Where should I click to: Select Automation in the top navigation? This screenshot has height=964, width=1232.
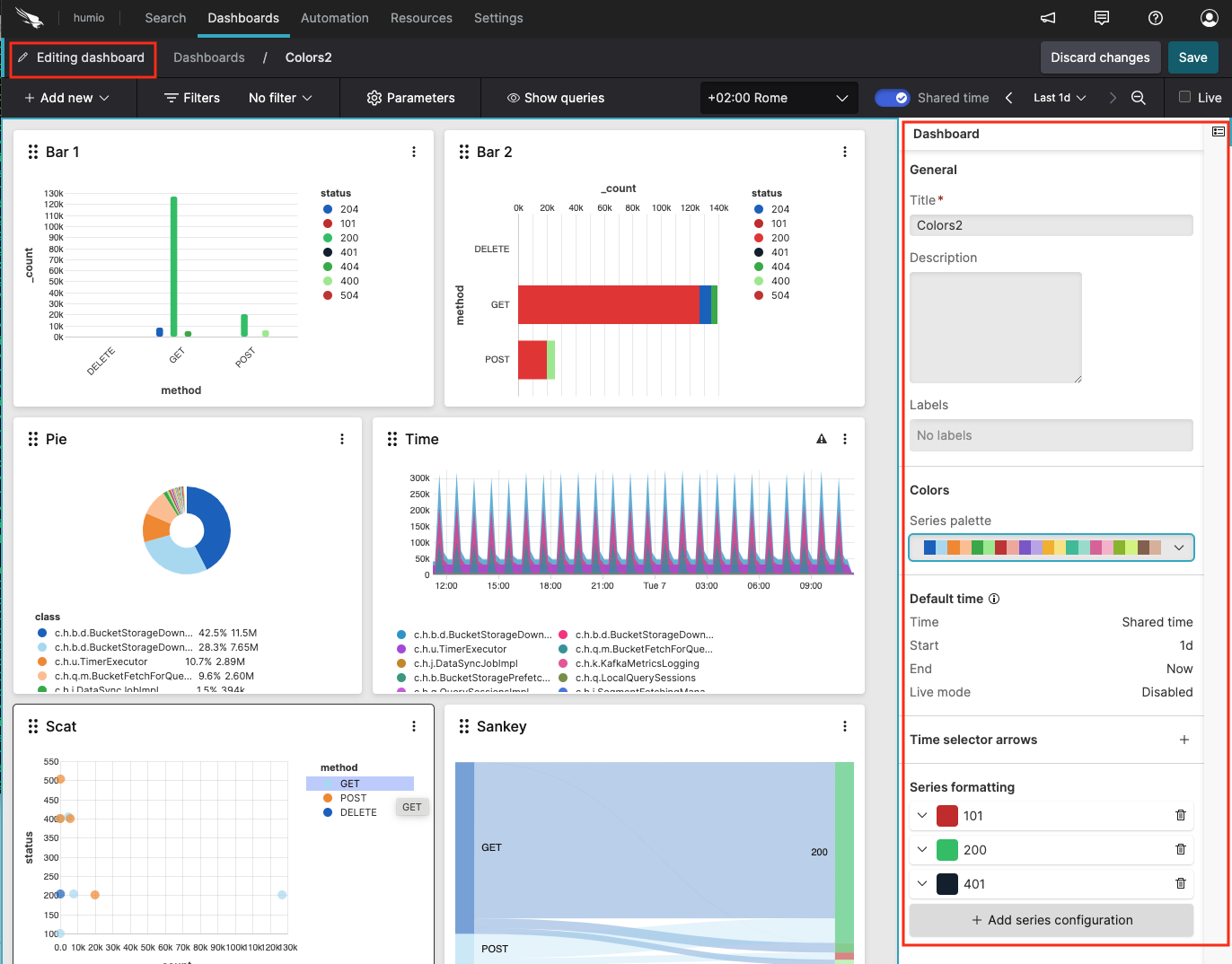pyautogui.click(x=334, y=18)
